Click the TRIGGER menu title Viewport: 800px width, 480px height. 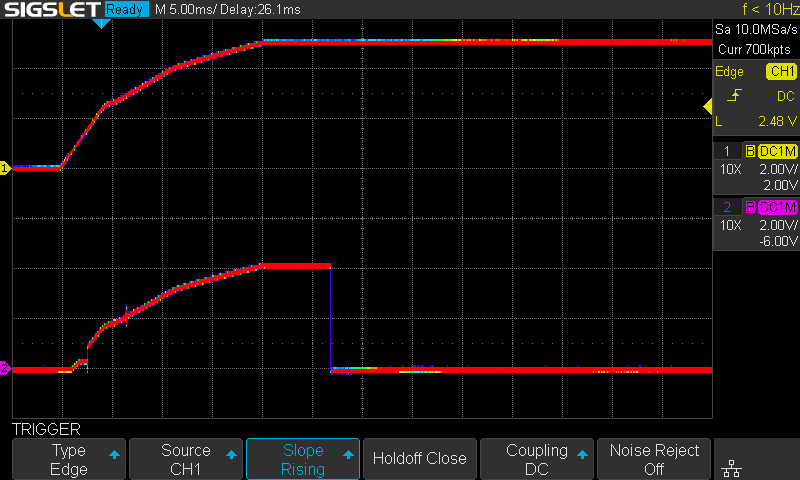click(46, 429)
